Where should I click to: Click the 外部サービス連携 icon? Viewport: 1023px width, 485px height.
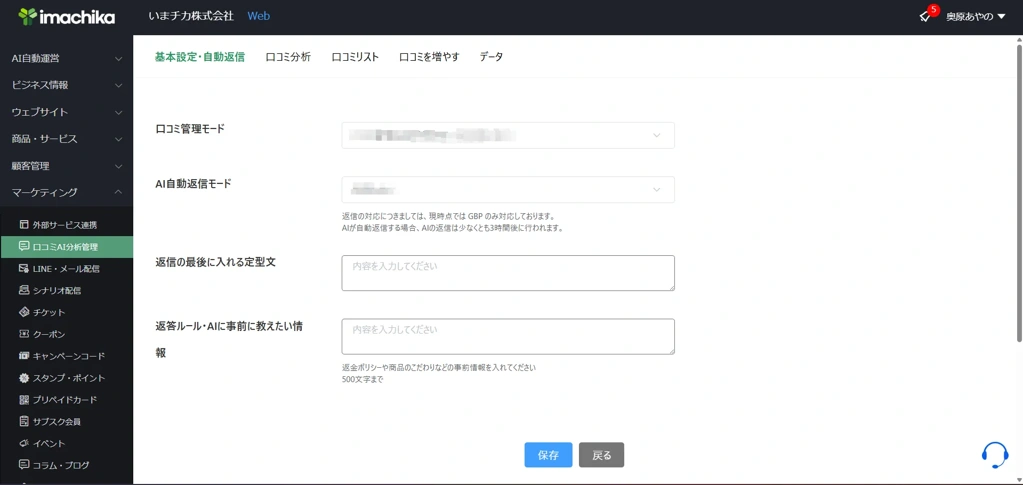click(x=24, y=225)
